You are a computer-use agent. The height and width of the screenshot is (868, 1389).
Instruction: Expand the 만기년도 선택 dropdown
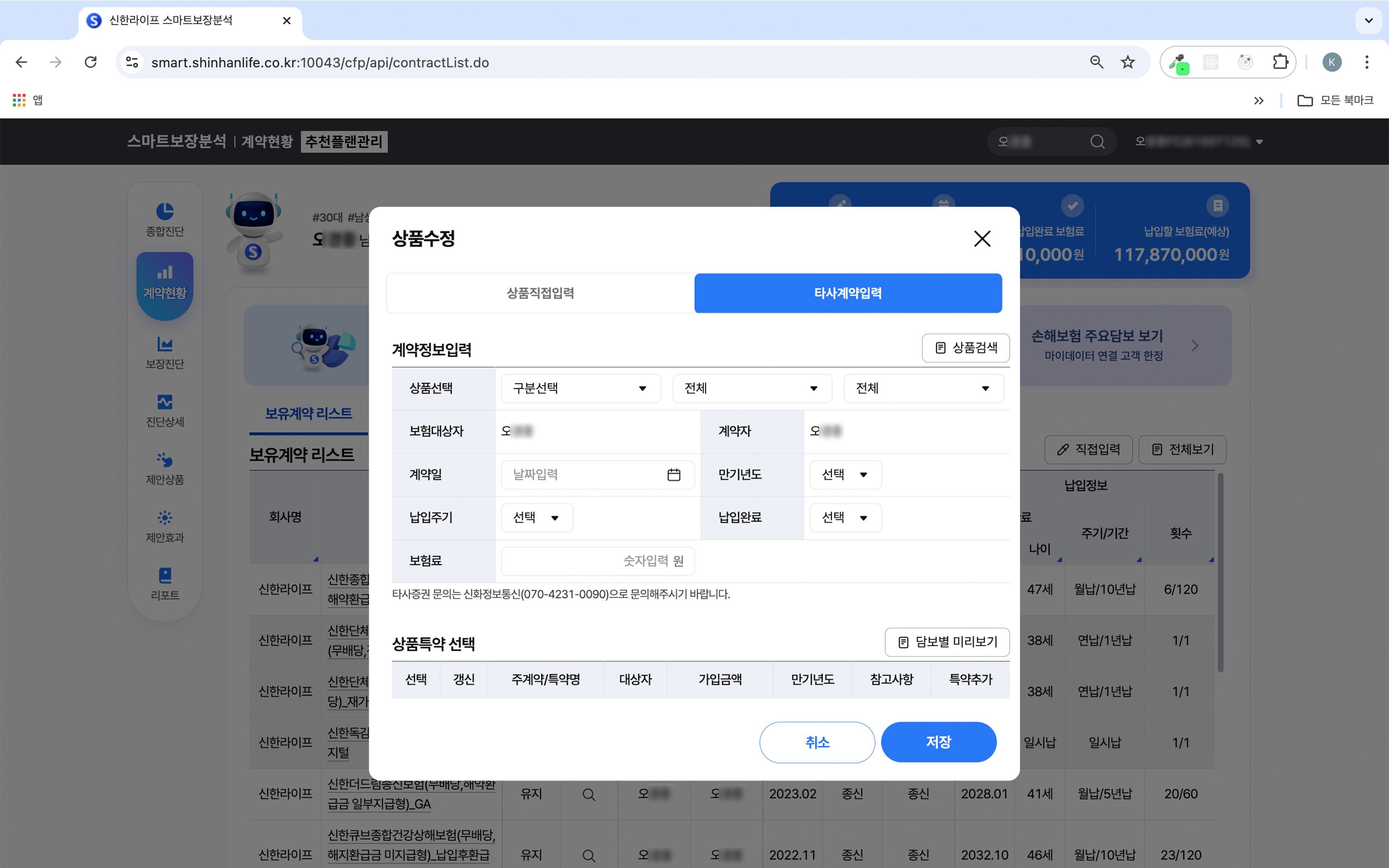pyautogui.click(x=845, y=474)
